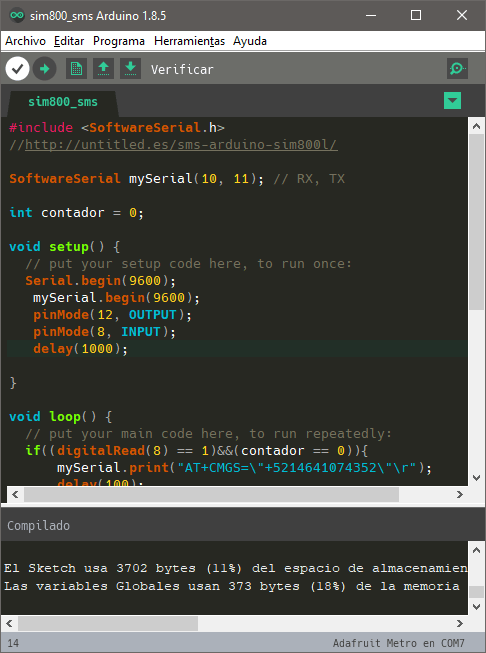Click the editor's horizontal scroll-right arrow
The width and height of the screenshot is (486, 653).
point(460,494)
